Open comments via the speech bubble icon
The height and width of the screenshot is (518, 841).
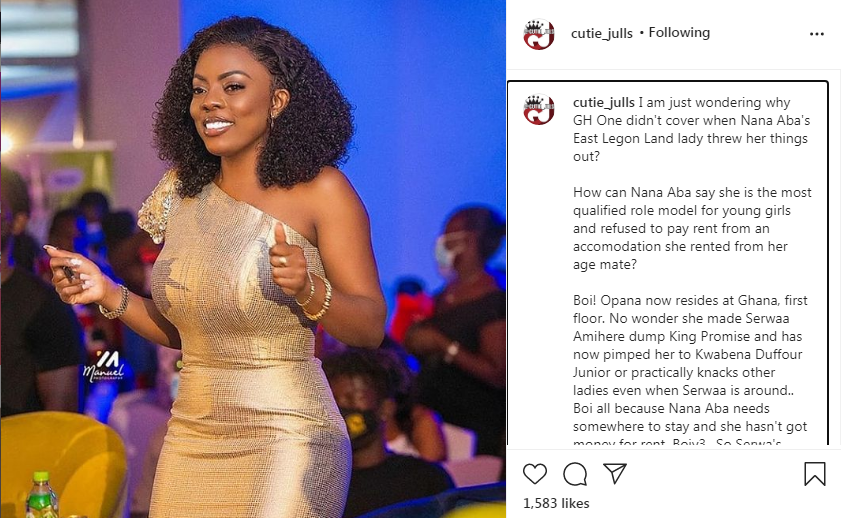pos(575,474)
